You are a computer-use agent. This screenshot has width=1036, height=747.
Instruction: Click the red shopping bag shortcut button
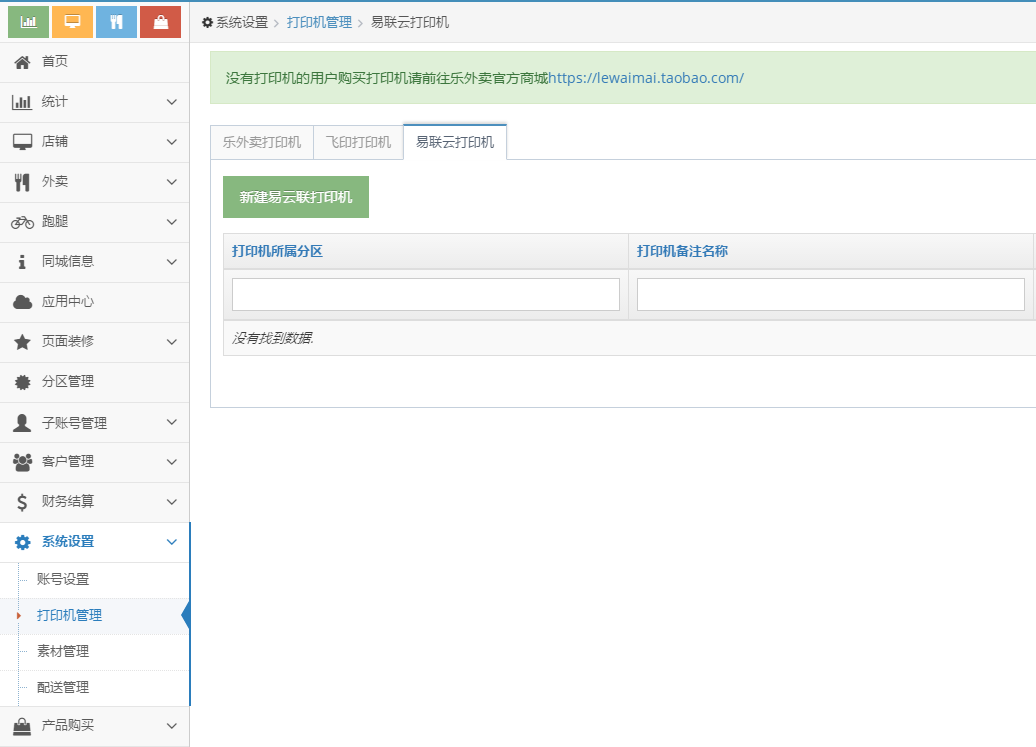(x=161, y=22)
